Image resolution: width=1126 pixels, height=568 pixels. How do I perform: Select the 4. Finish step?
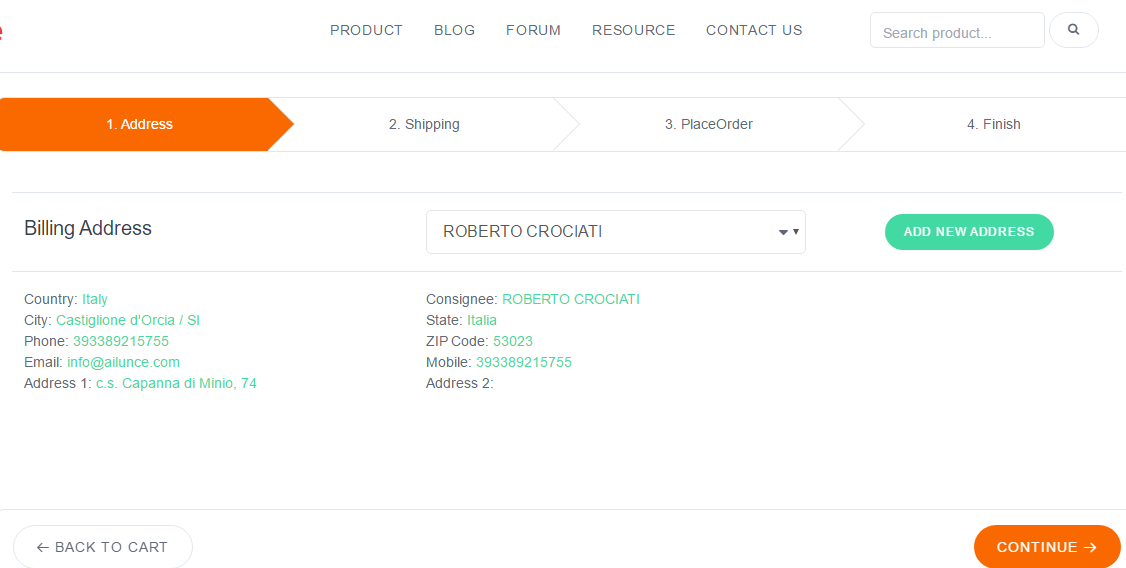[993, 125]
